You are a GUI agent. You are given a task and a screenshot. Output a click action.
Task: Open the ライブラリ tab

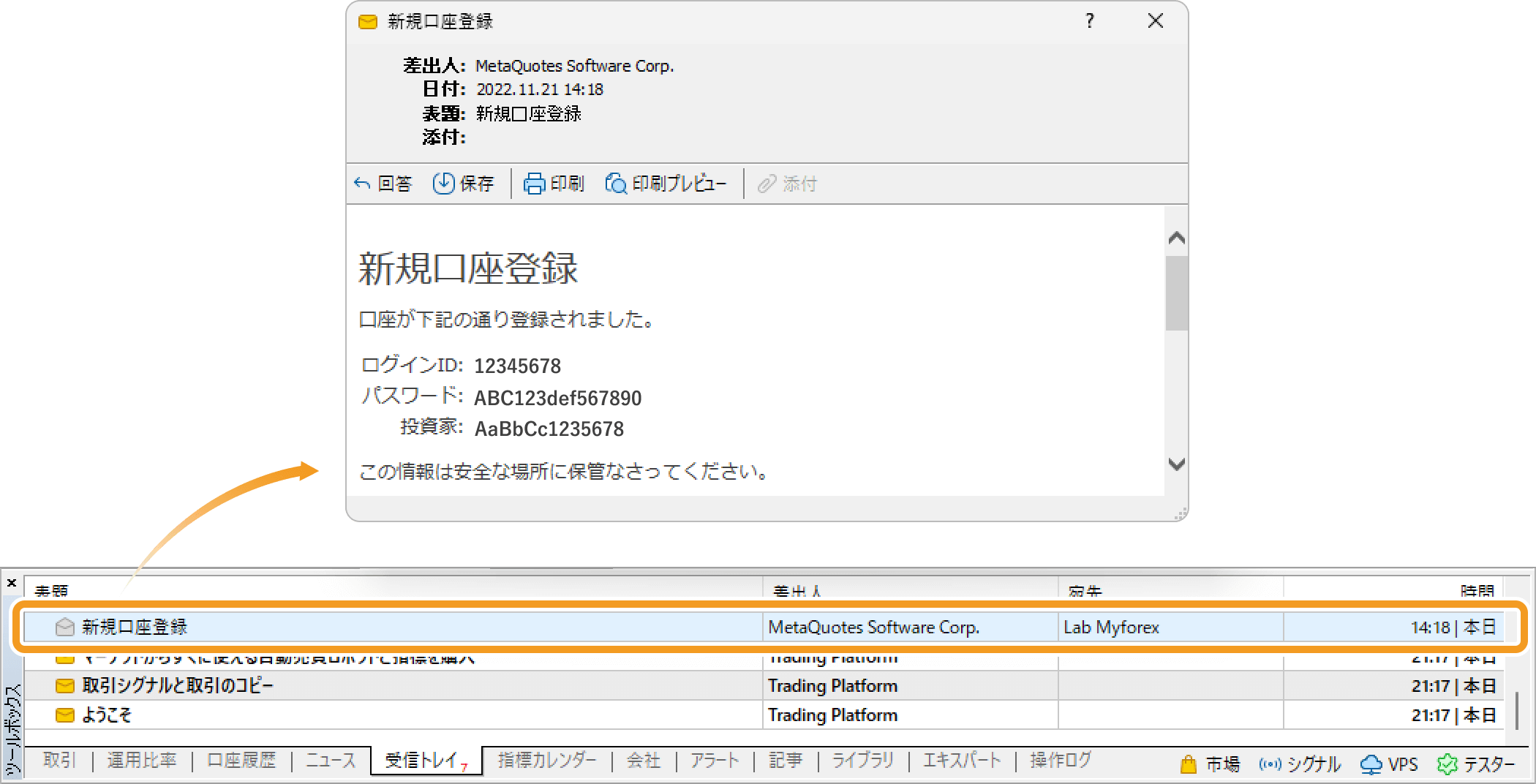pyautogui.click(x=863, y=761)
